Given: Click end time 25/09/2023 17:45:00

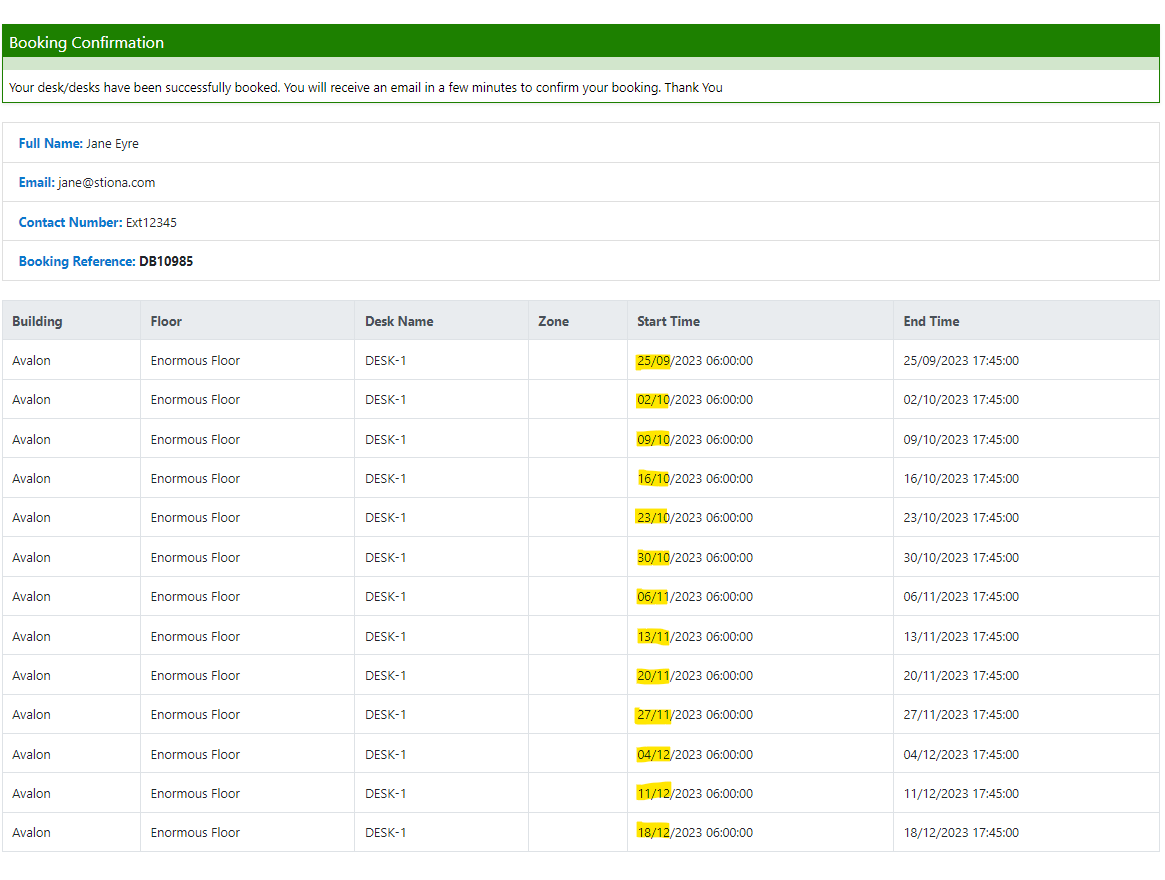Looking at the screenshot, I should pyautogui.click(x=961, y=360).
